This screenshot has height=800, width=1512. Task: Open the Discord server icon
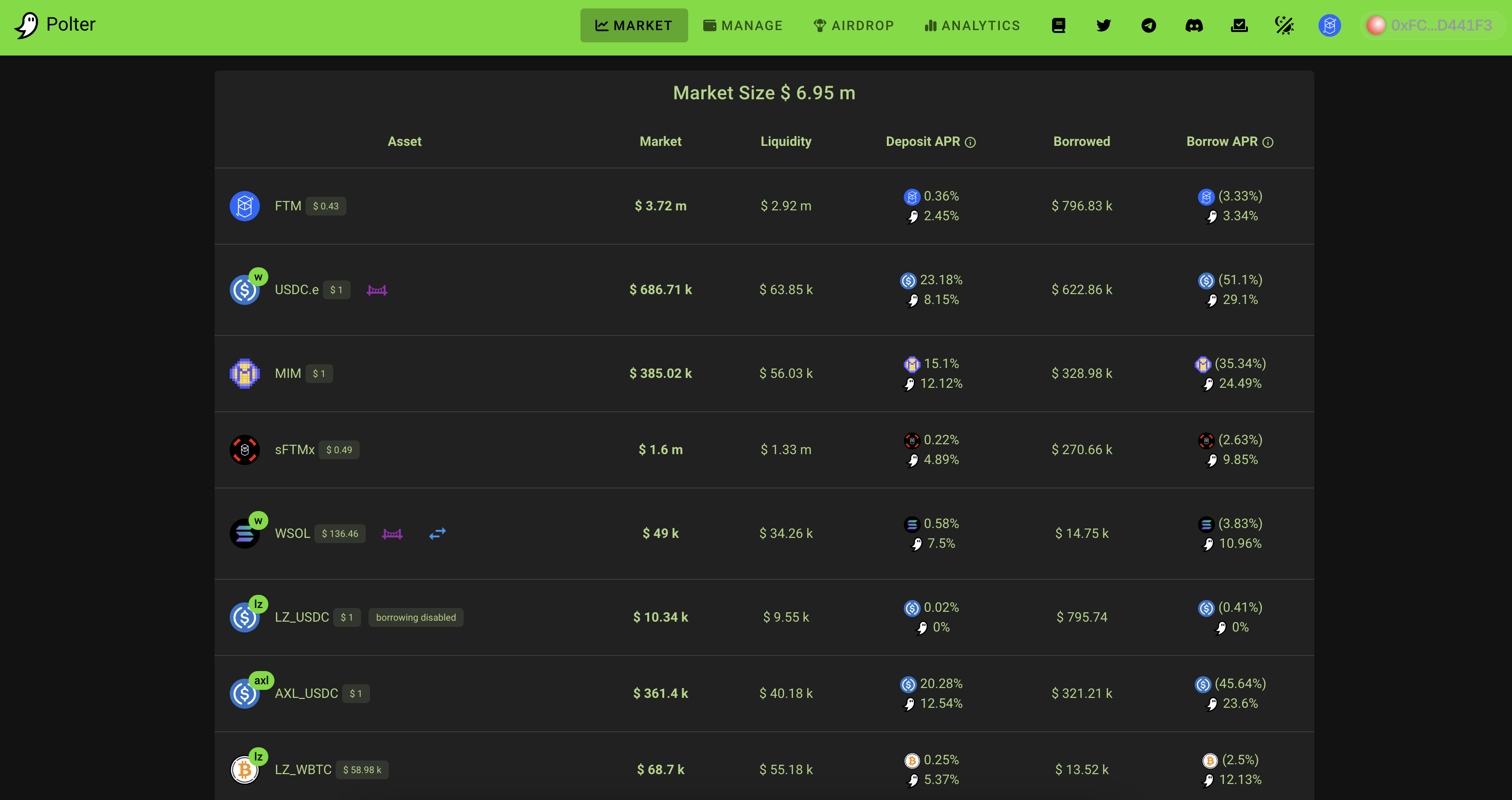(1194, 25)
